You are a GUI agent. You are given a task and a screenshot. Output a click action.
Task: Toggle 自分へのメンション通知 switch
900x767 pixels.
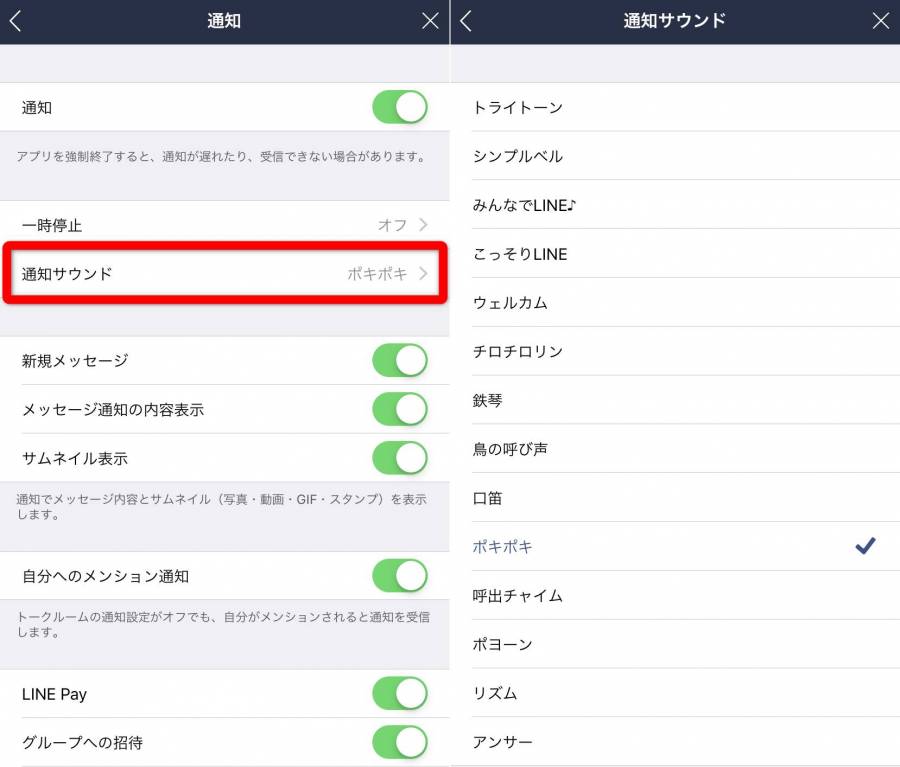coord(399,576)
